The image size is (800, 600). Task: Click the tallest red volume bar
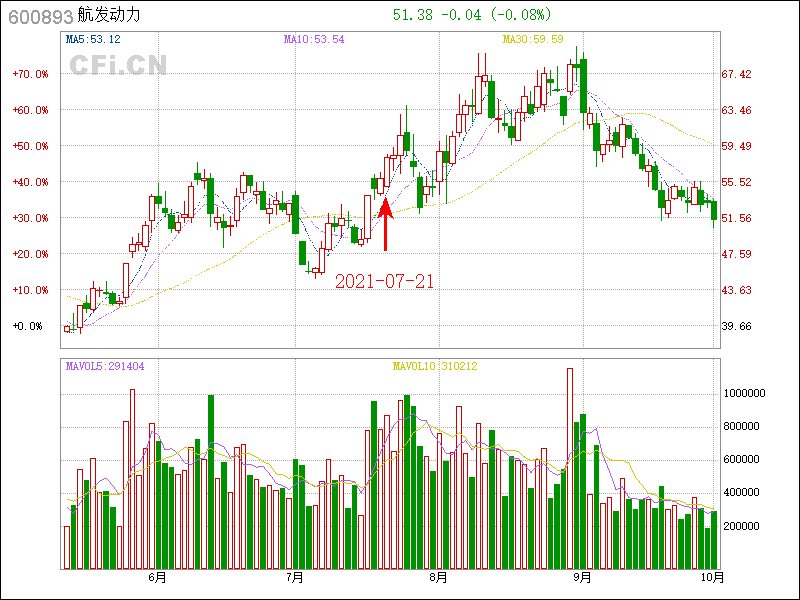(x=570, y=468)
